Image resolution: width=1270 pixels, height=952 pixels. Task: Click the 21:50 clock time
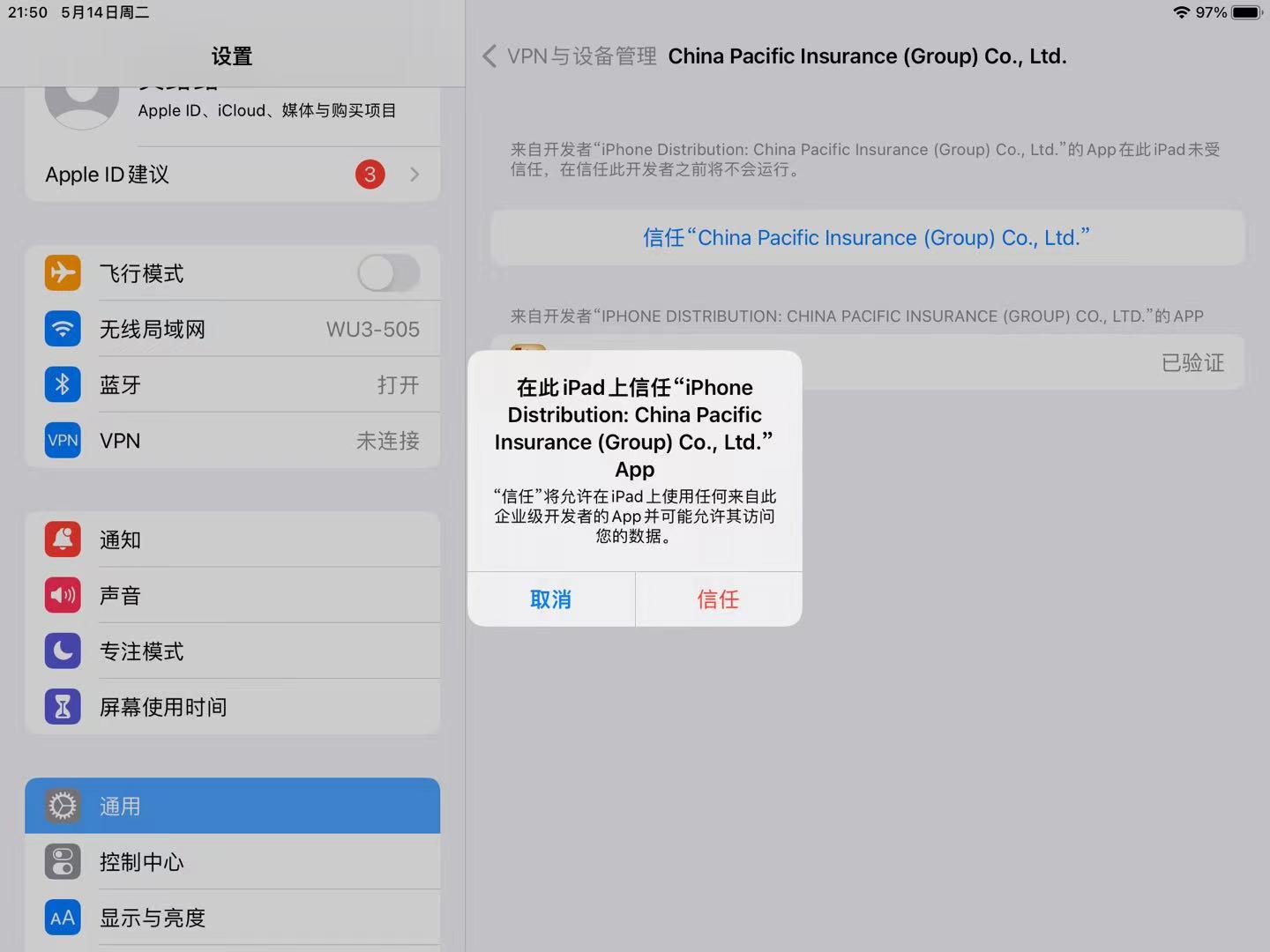point(27,12)
